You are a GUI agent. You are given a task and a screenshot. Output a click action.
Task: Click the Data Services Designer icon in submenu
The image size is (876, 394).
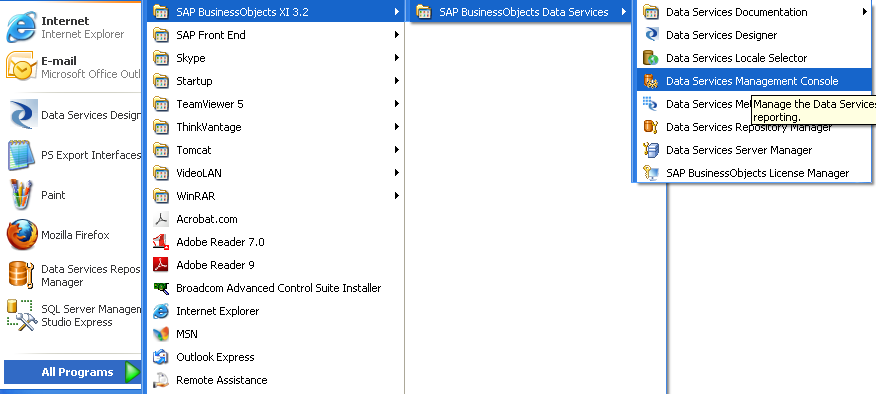pyautogui.click(x=651, y=35)
